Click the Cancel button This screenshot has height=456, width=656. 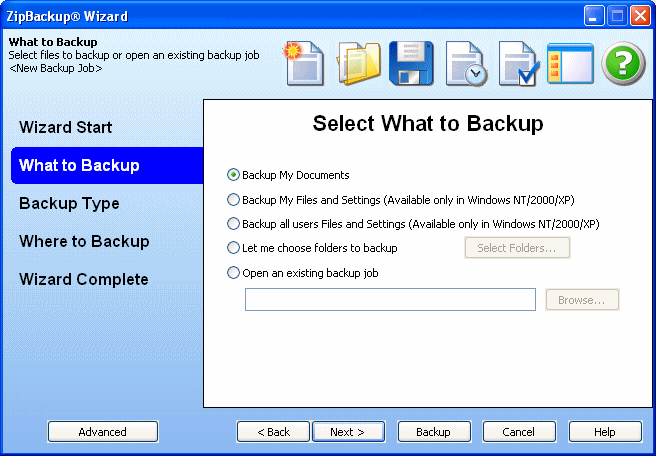(x=519, y=432)
